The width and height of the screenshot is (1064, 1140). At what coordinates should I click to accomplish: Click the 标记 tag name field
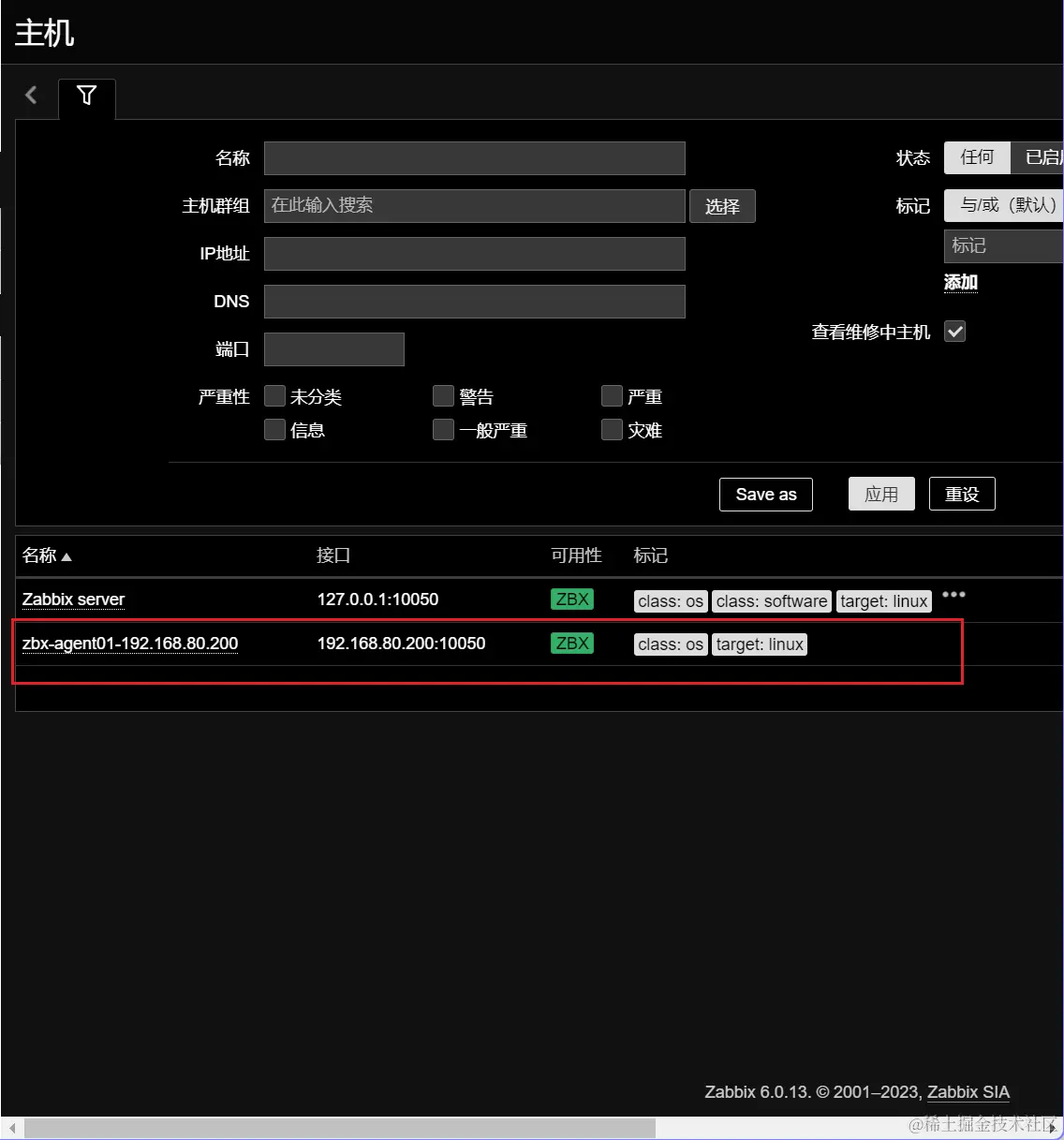pos(1004,246)
